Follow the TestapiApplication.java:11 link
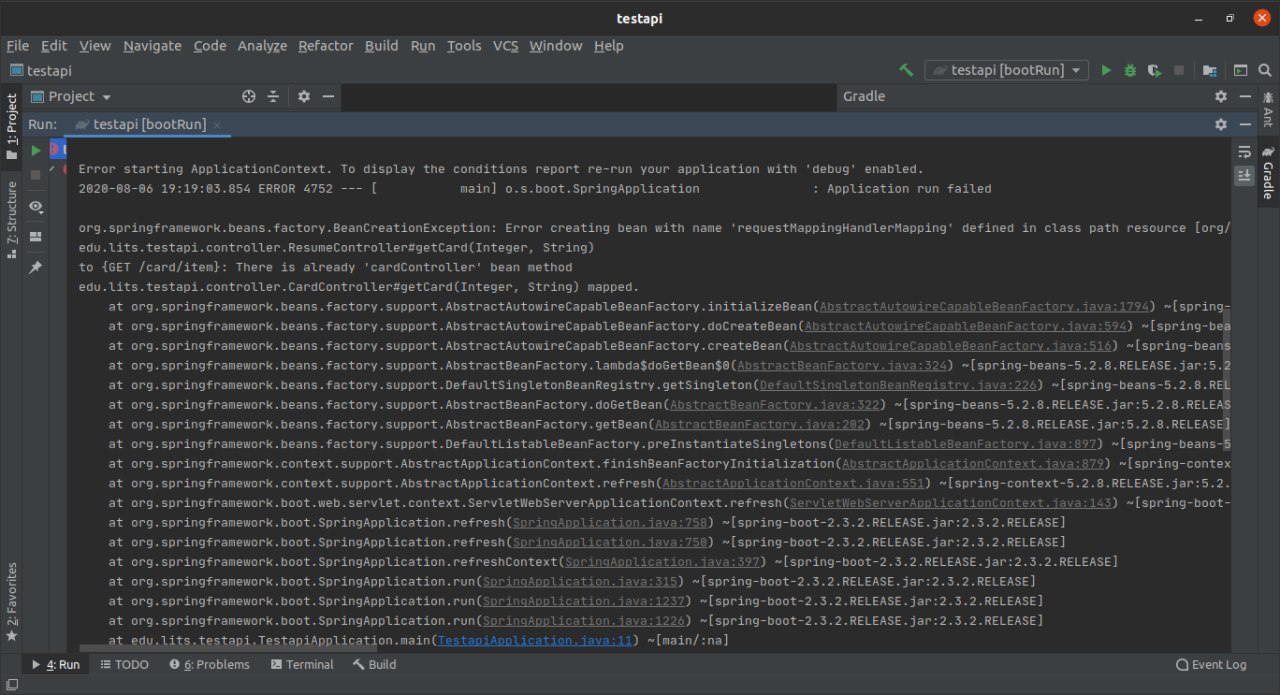The width and height of the screenshot is (1280, 695). (535, 640)
